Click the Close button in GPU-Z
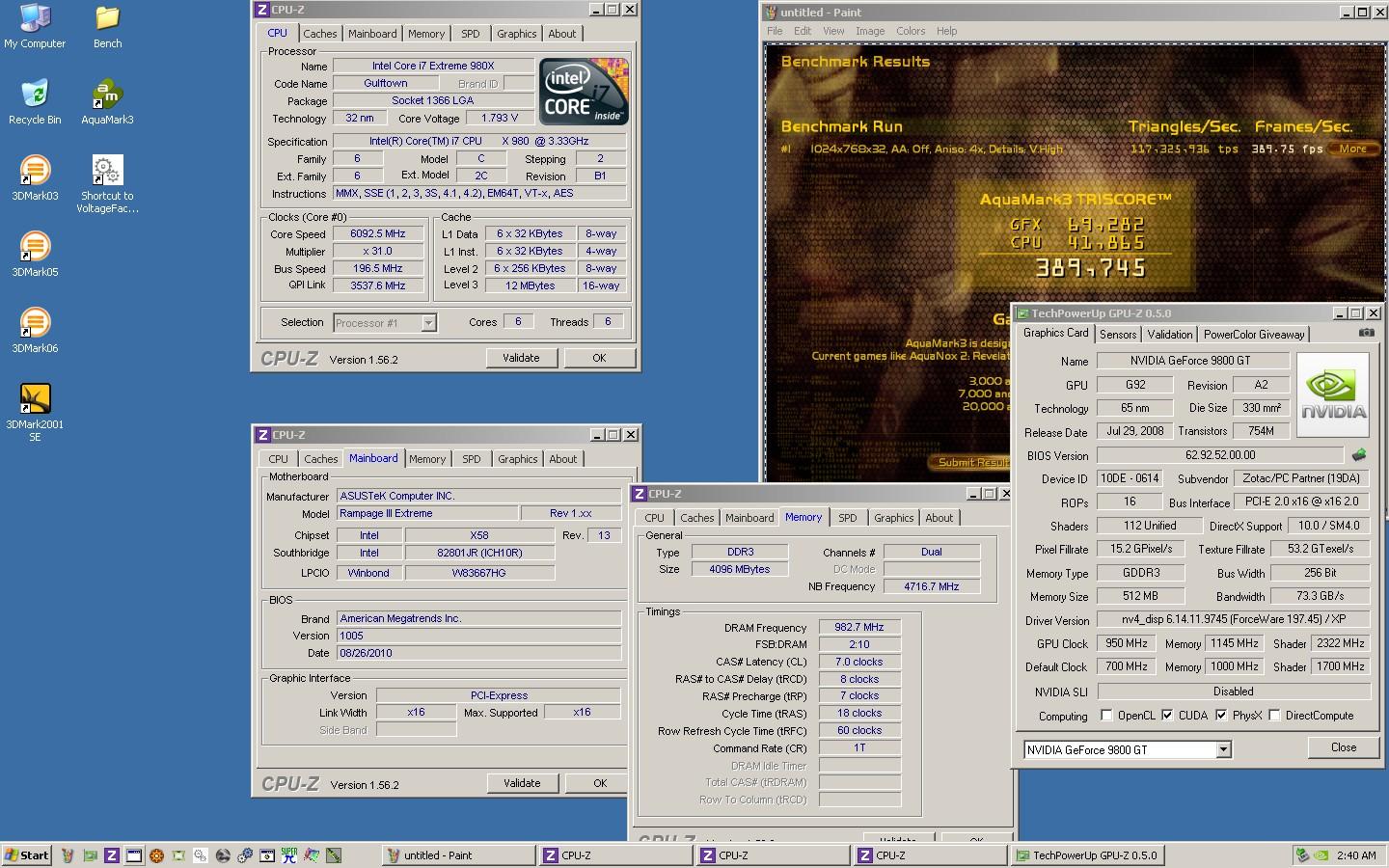Viewport: 1389px width, 868px height. pos(1343,747)
